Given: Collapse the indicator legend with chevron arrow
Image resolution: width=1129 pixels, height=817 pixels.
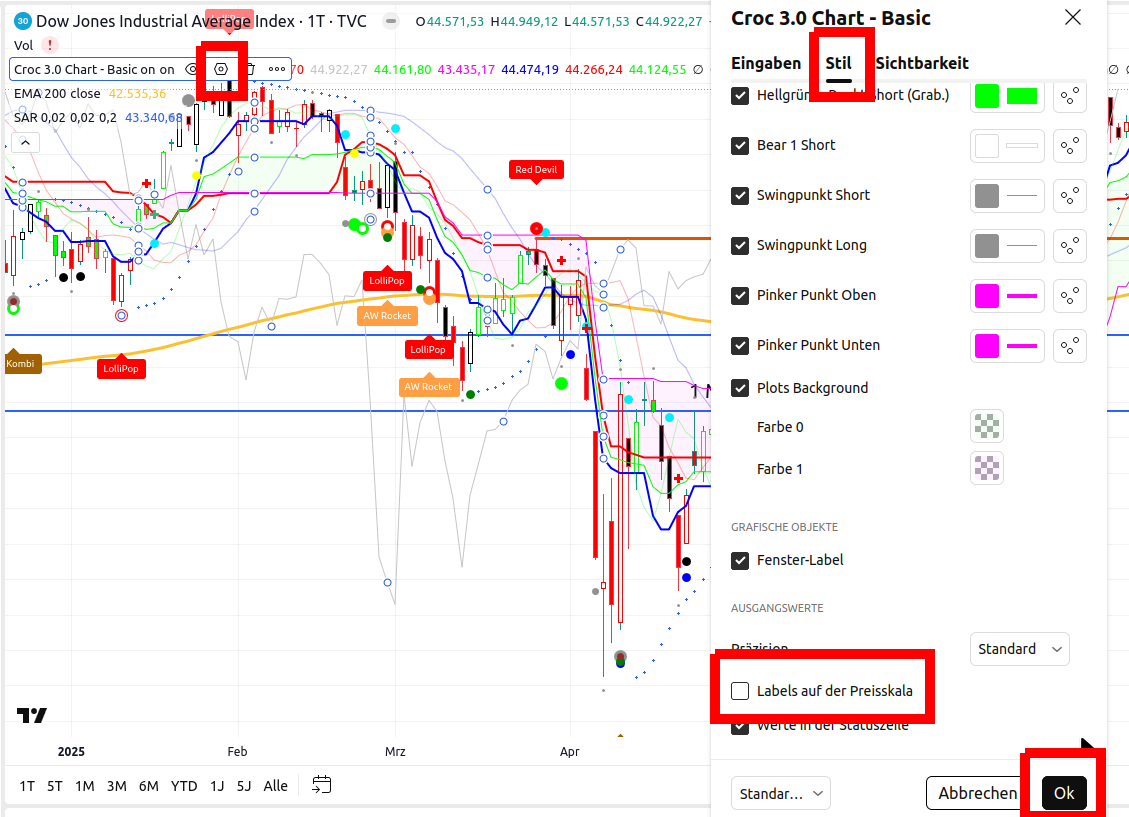Looking at the screenshot, I should [x=25, y=143].
